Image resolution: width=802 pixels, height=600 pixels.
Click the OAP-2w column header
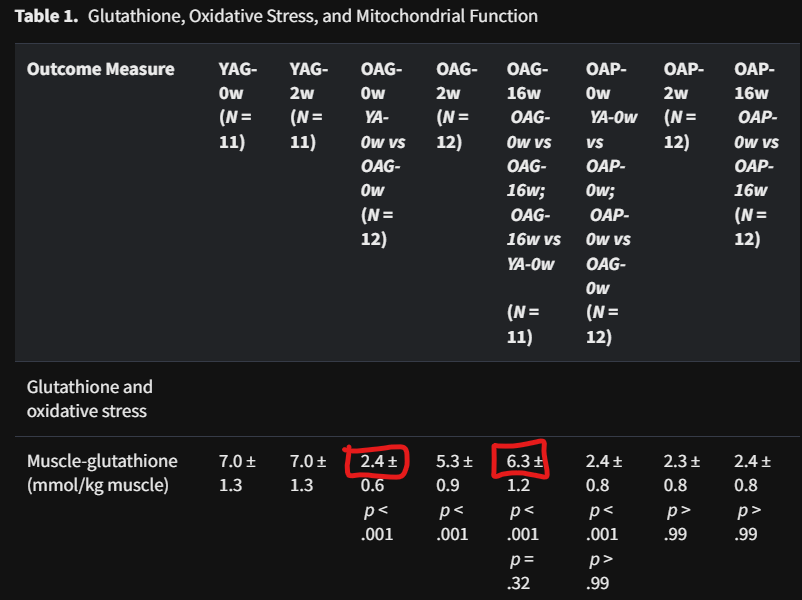point(684,105)
